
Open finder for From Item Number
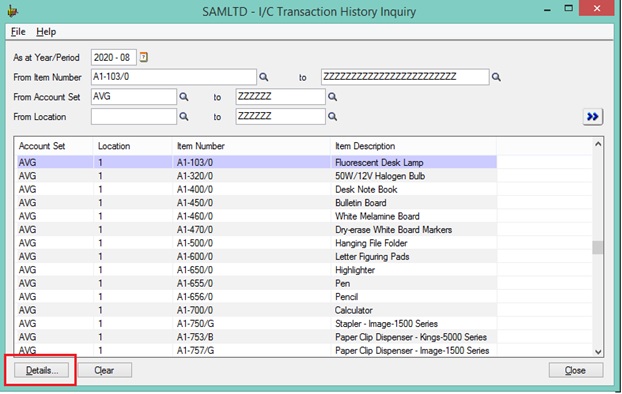(x=264, y=77)
